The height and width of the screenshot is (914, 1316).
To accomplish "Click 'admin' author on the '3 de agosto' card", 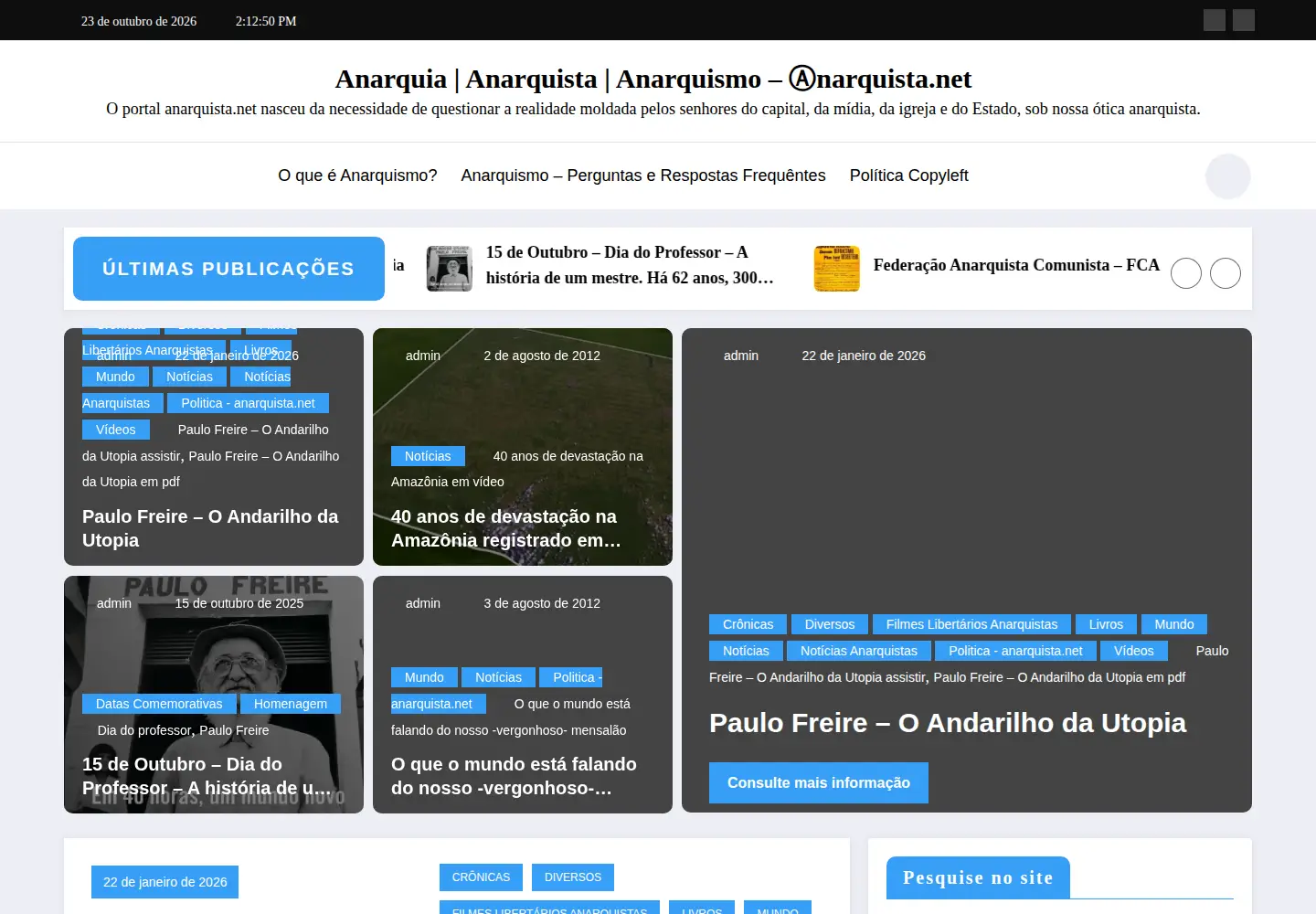I will [x=423, y=603].
